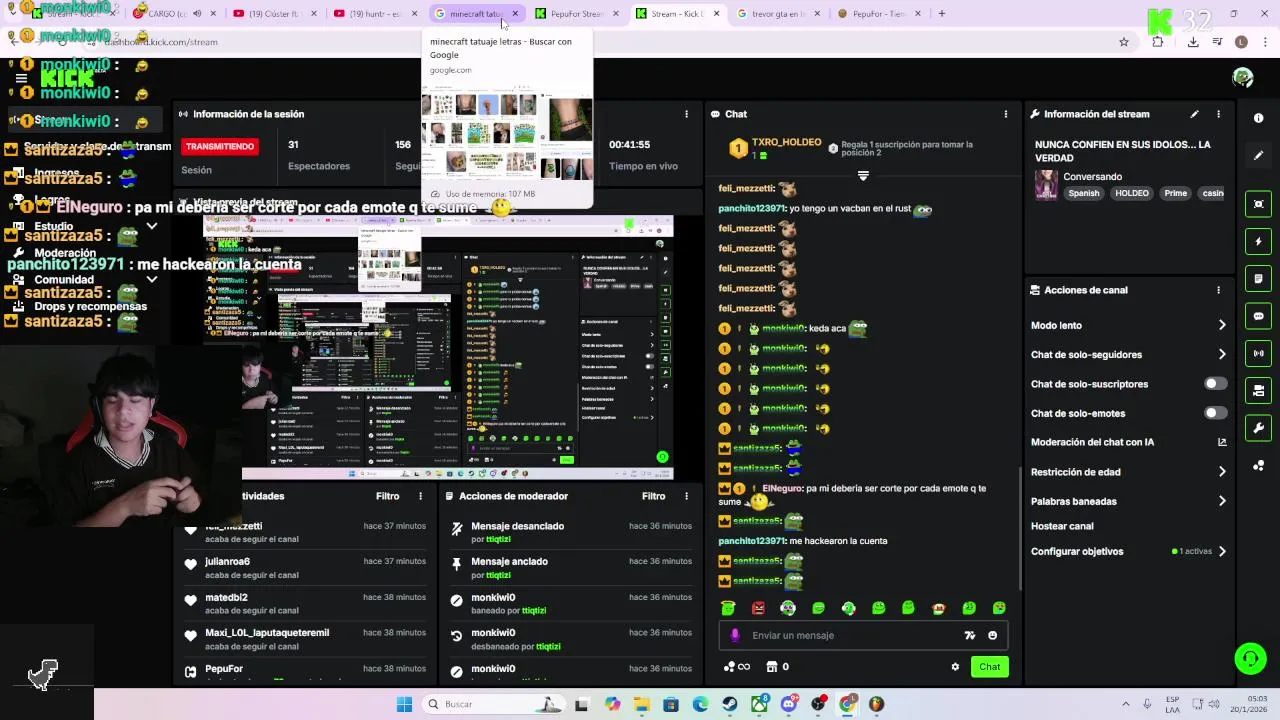
Task: Click the HOLDEO stream tag
Action: pyautogui.click(x=1132, y=193)
